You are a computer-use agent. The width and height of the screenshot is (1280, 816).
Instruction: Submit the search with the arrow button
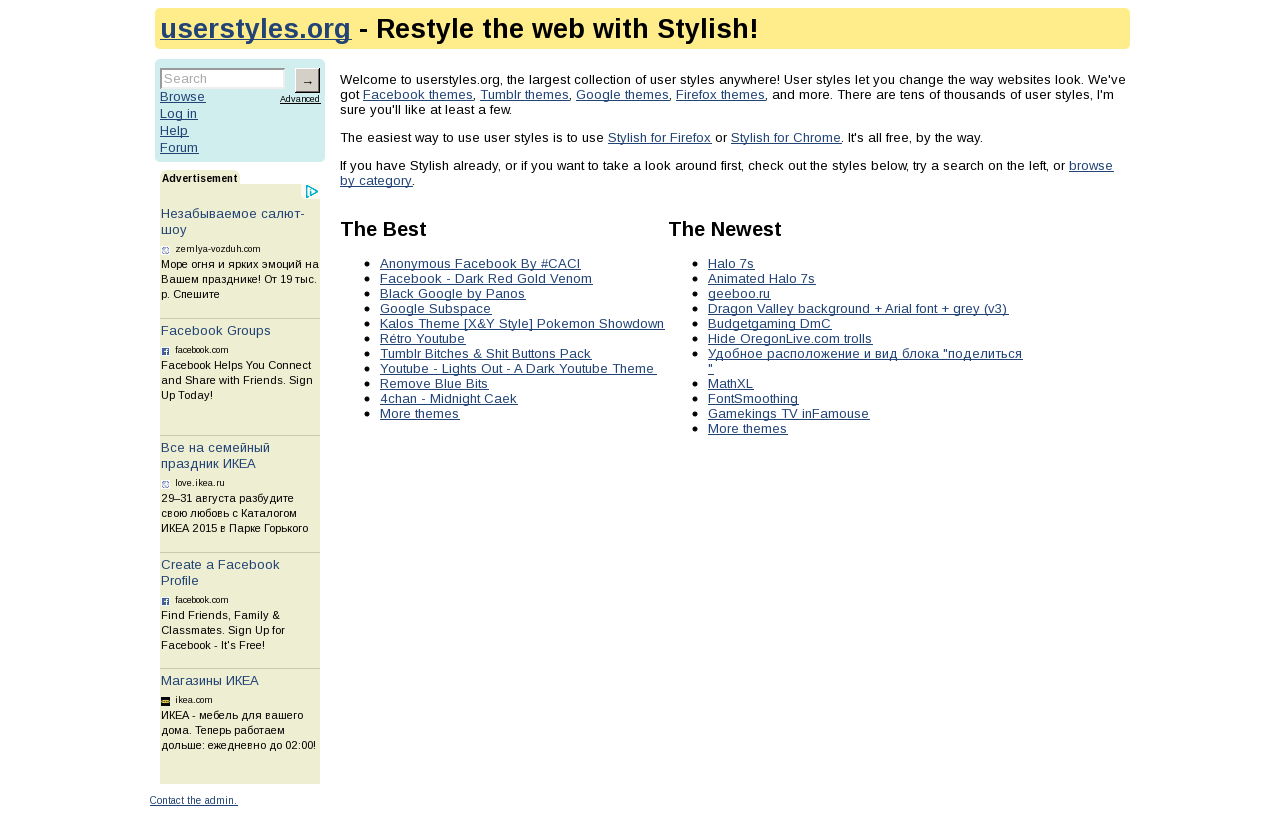coord(307,81)
